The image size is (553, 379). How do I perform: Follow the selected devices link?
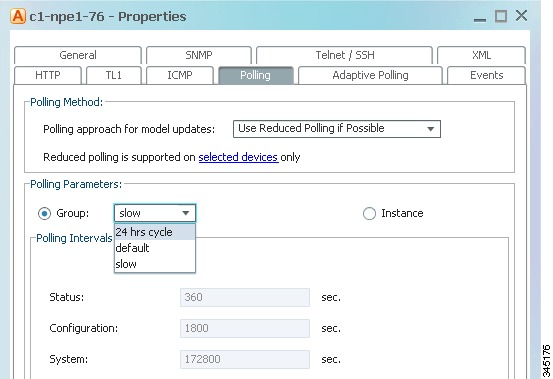[238, 157]
